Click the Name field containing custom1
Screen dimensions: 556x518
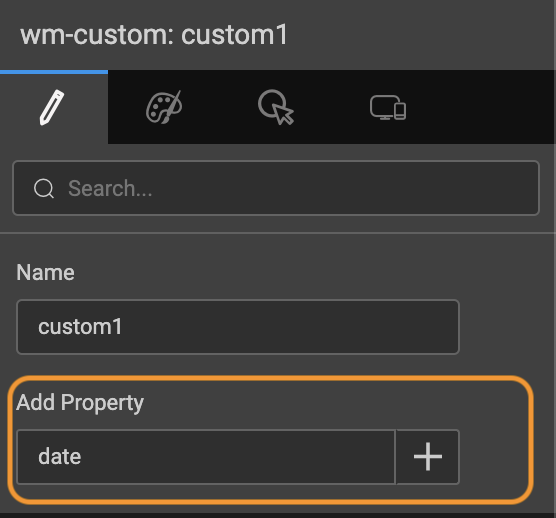238,327
